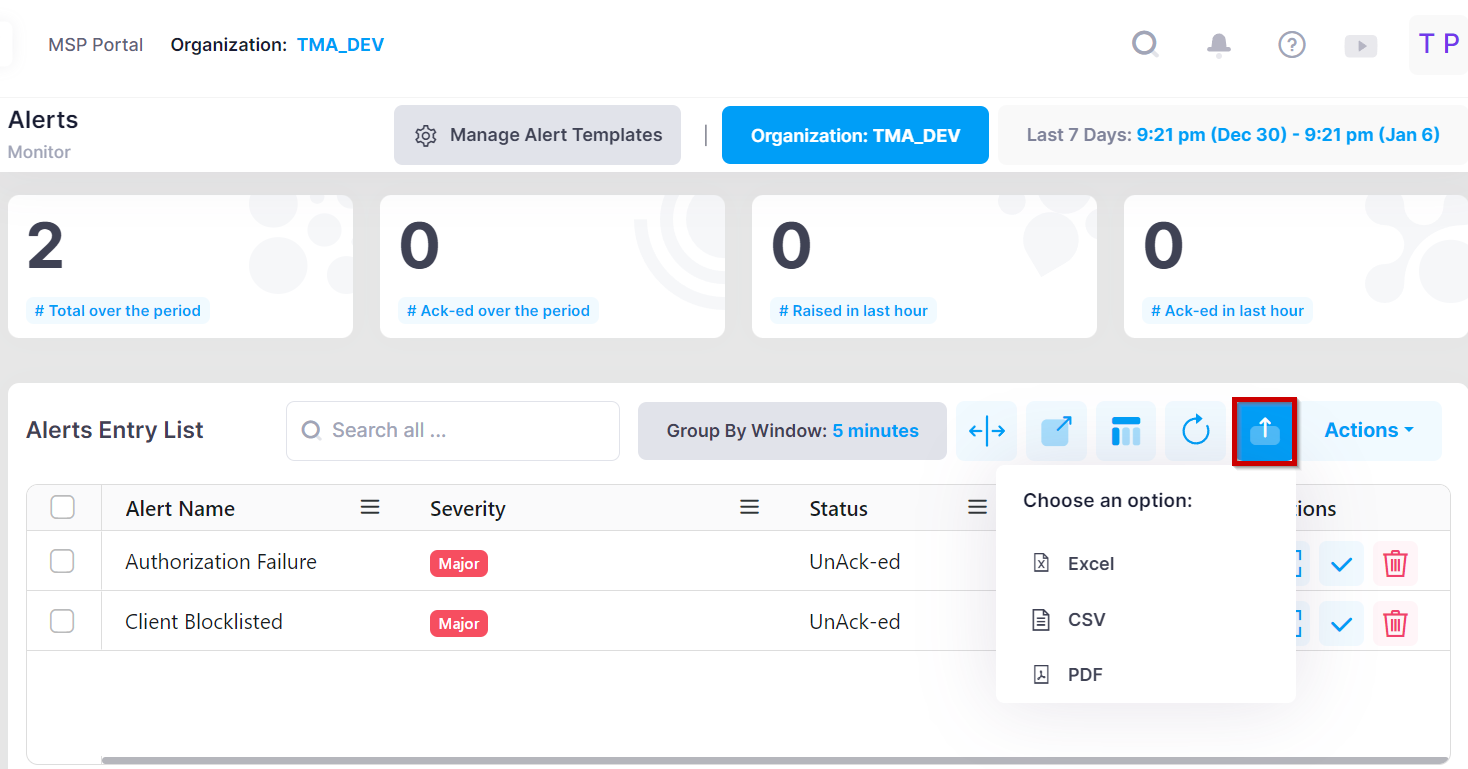Click the search magnifier icon in header
The width and height of the screenshot is (1468, 769).
1145,45
